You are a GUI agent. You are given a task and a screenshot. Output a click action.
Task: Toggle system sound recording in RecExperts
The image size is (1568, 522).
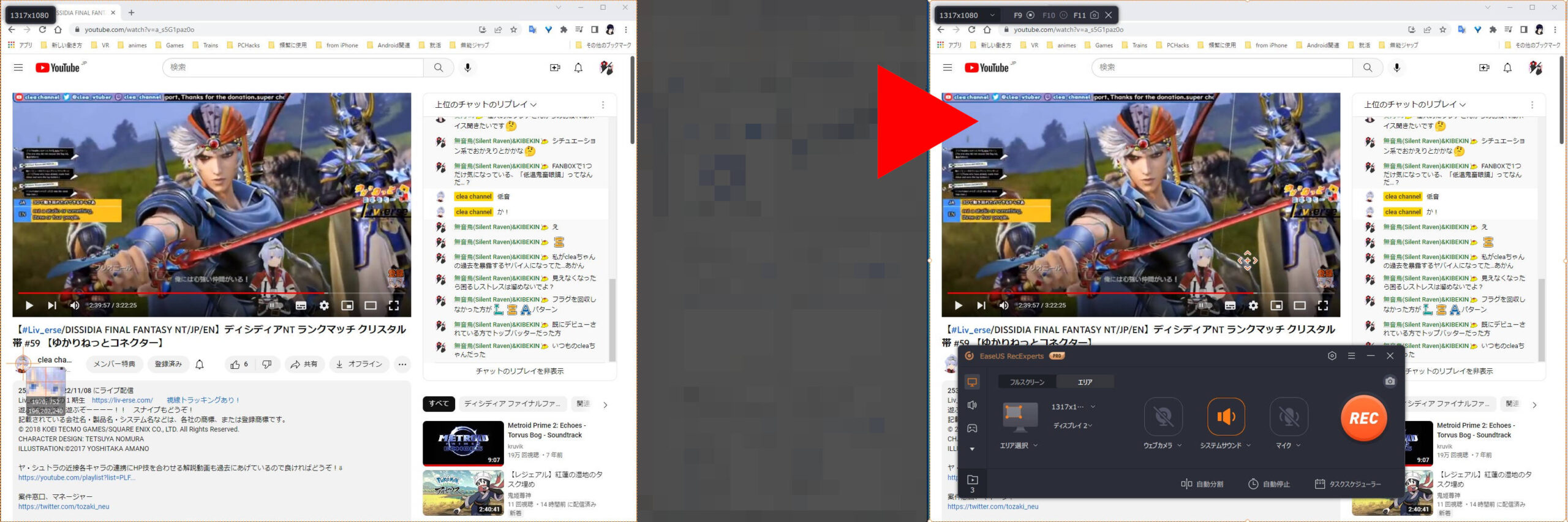coord(1226,417)
